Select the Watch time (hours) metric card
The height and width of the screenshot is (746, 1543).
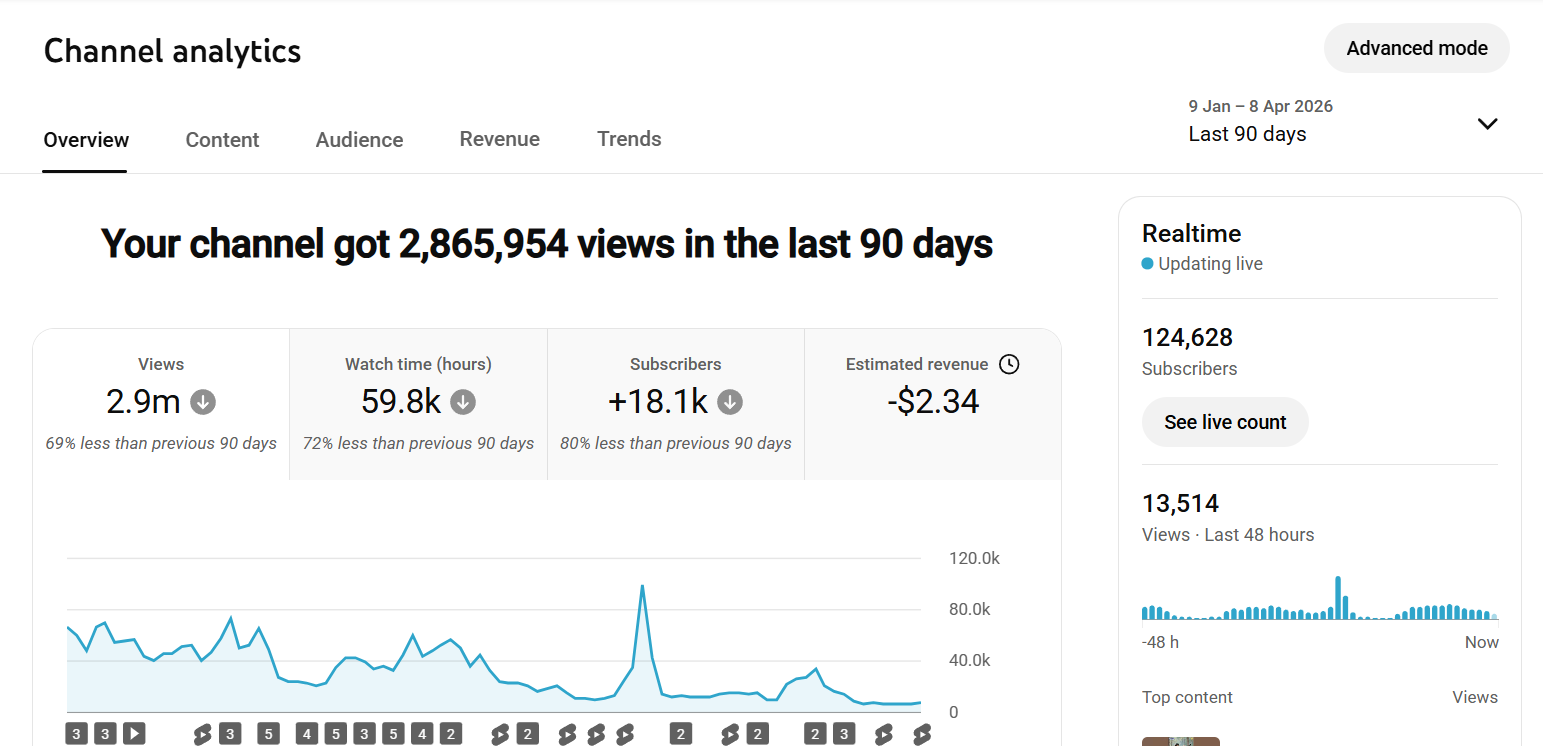418,404
